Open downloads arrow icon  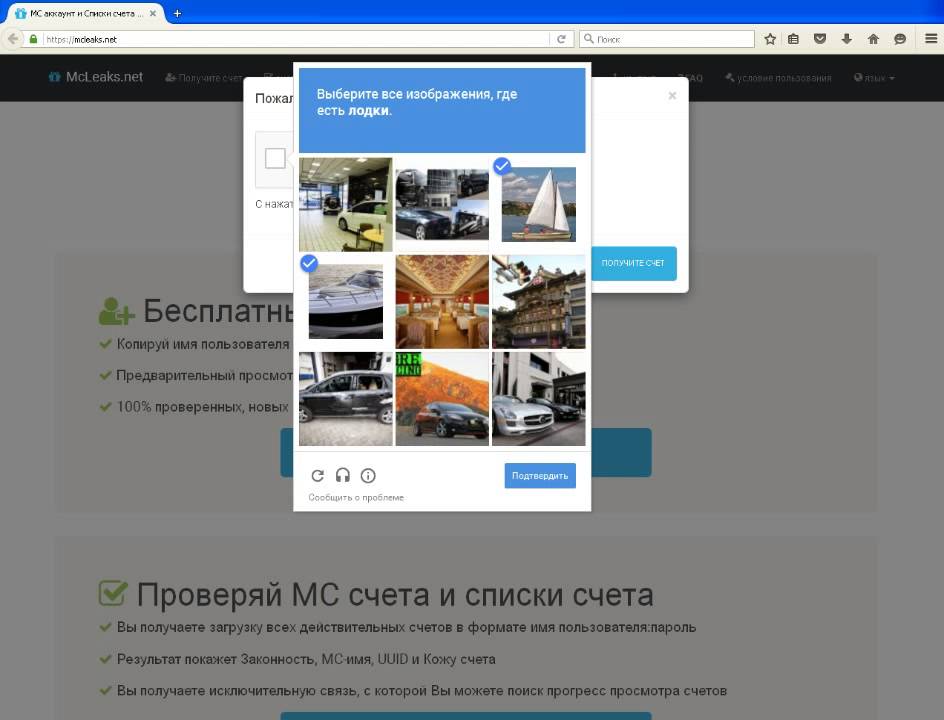point(846,39)
